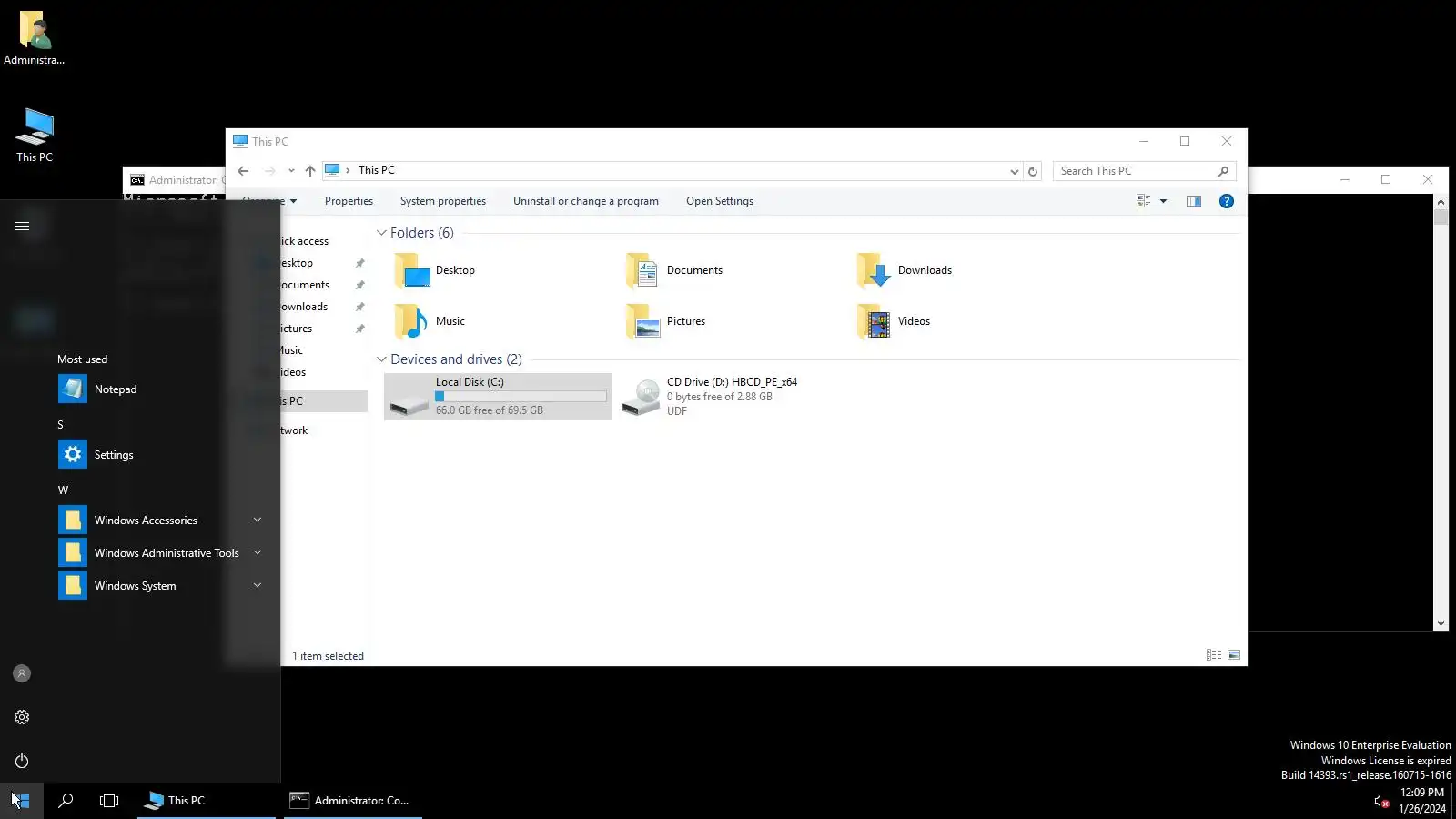Click the gear icon in Start's left rail

pyautogui.click(x=22, y=717)
